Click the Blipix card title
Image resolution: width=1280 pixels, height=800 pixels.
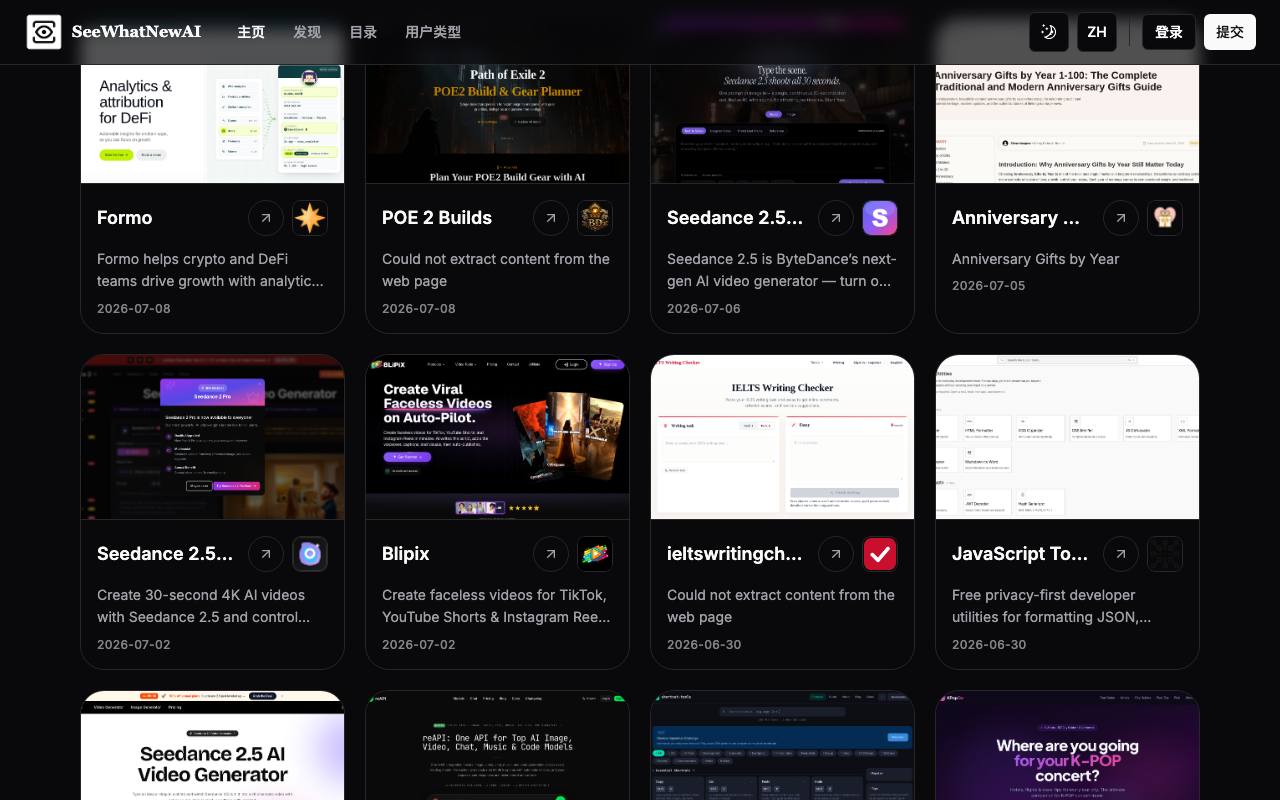406,554
